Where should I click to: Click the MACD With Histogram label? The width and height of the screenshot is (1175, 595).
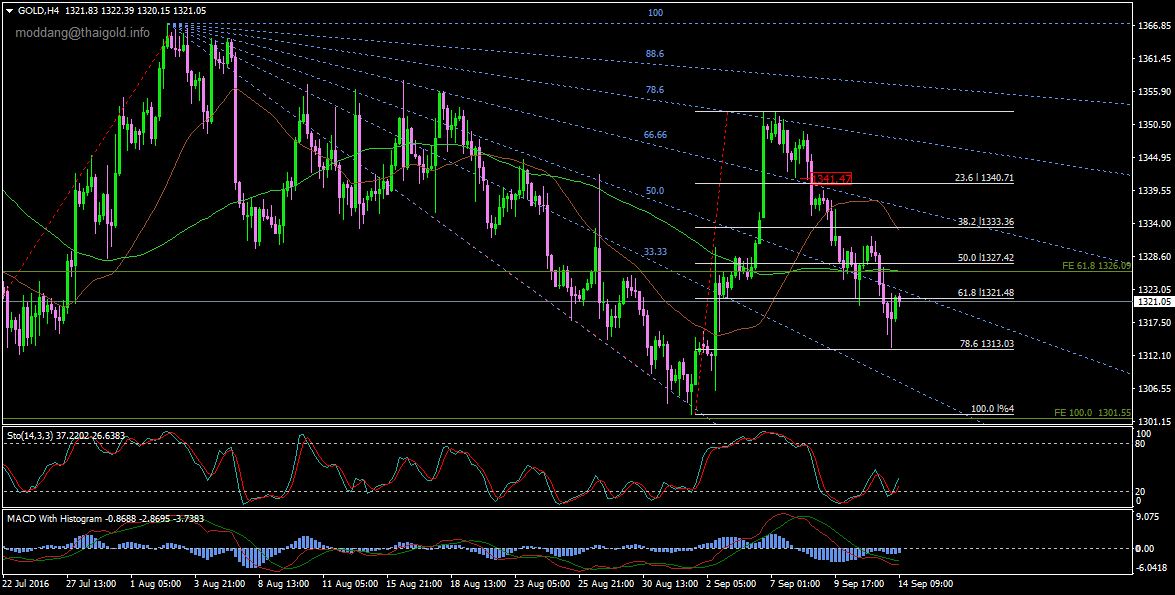[x=56, y=519]
